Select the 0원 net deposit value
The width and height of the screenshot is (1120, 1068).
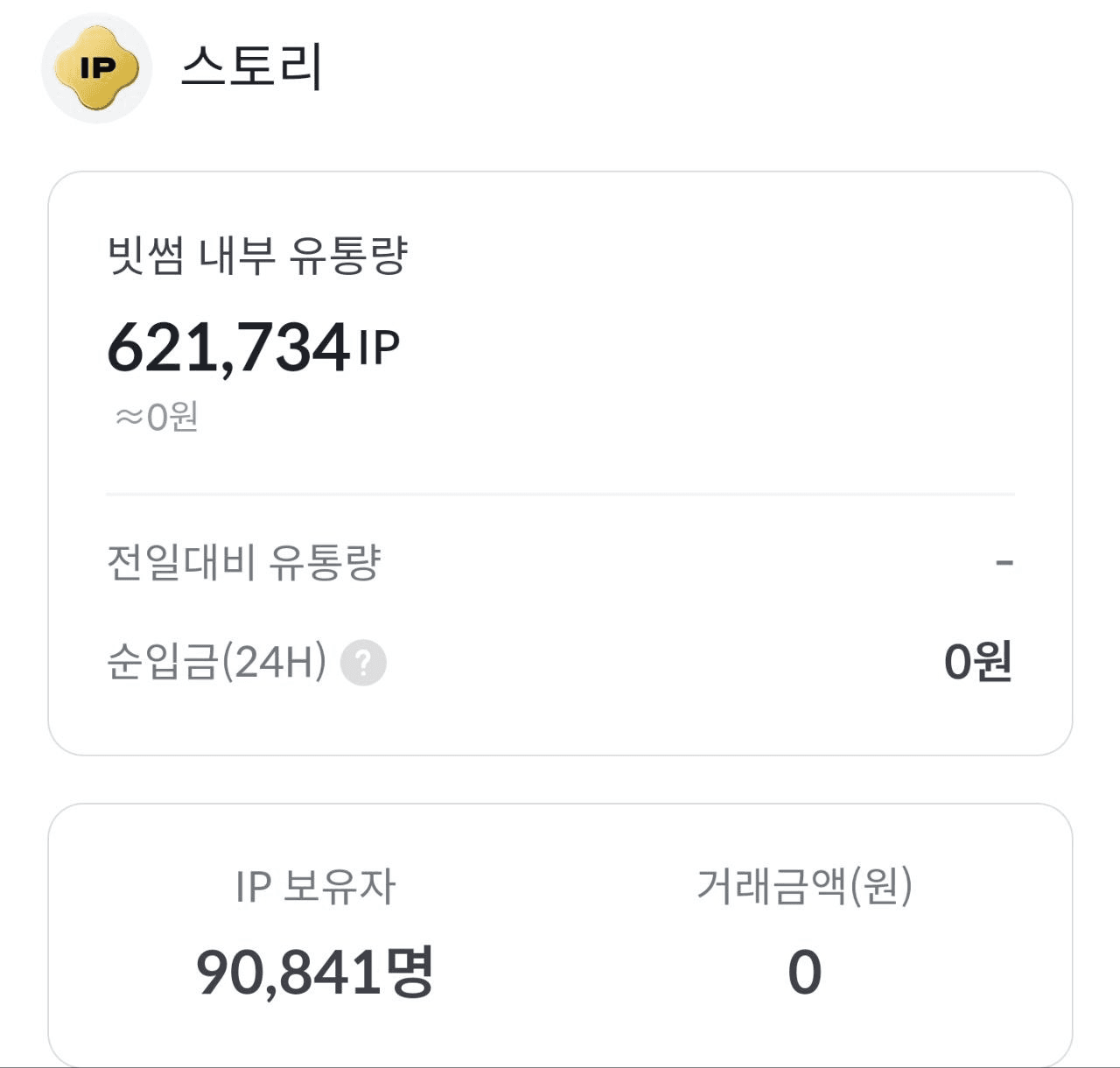click(977, 662)
